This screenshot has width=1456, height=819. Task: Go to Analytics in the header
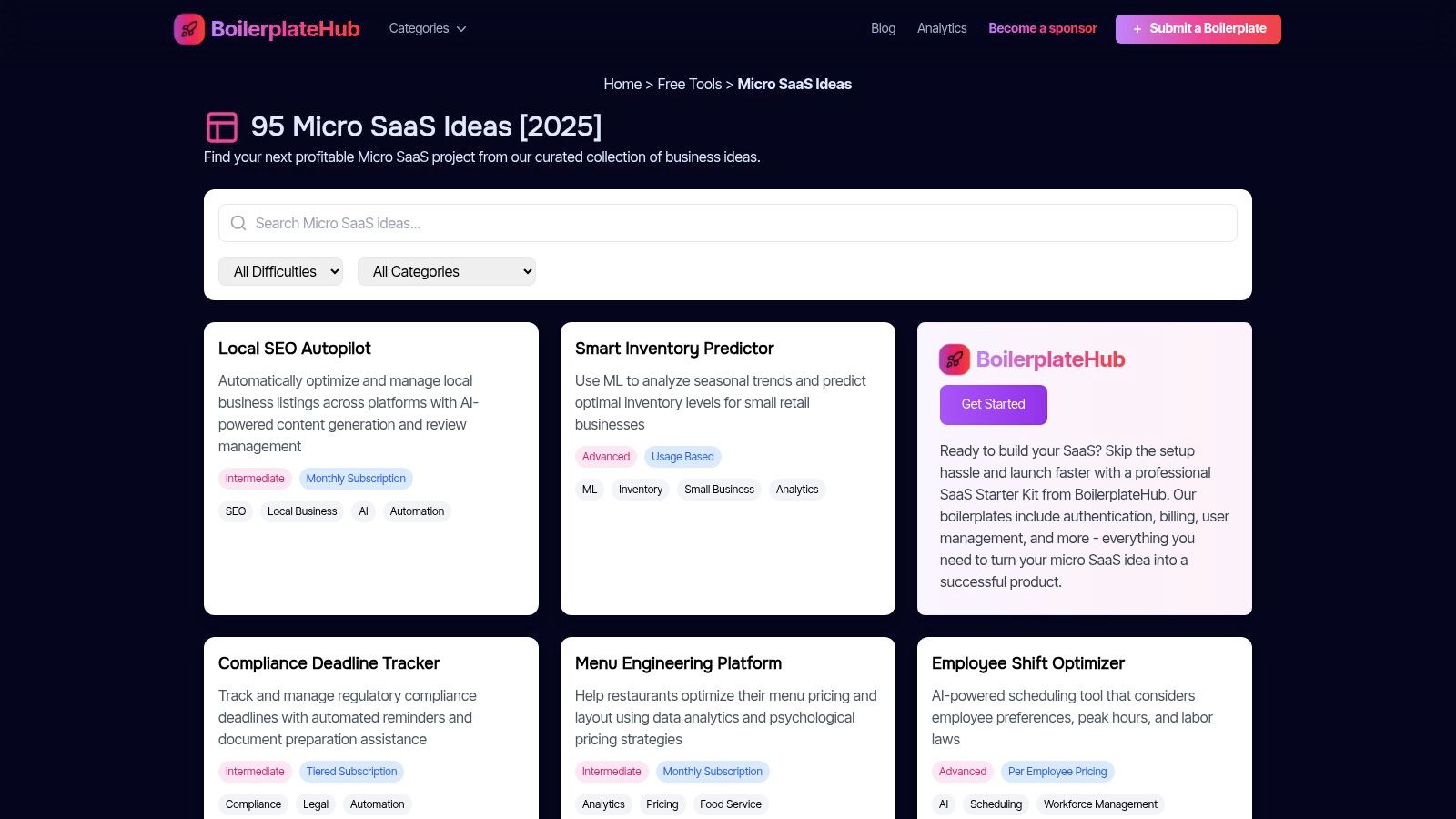942,28
